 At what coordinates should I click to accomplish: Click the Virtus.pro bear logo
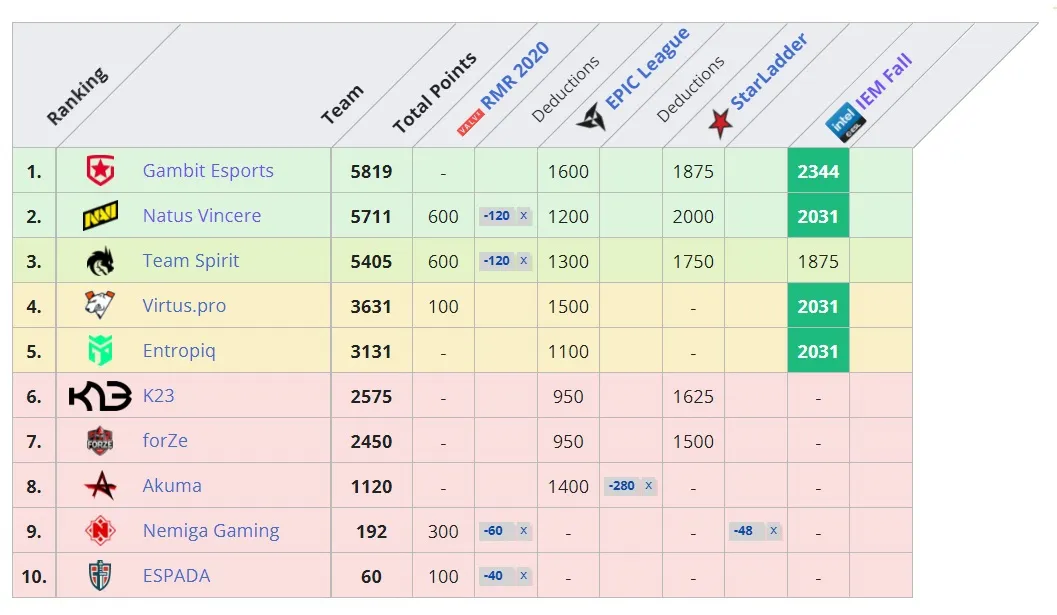tap(100, 305)
